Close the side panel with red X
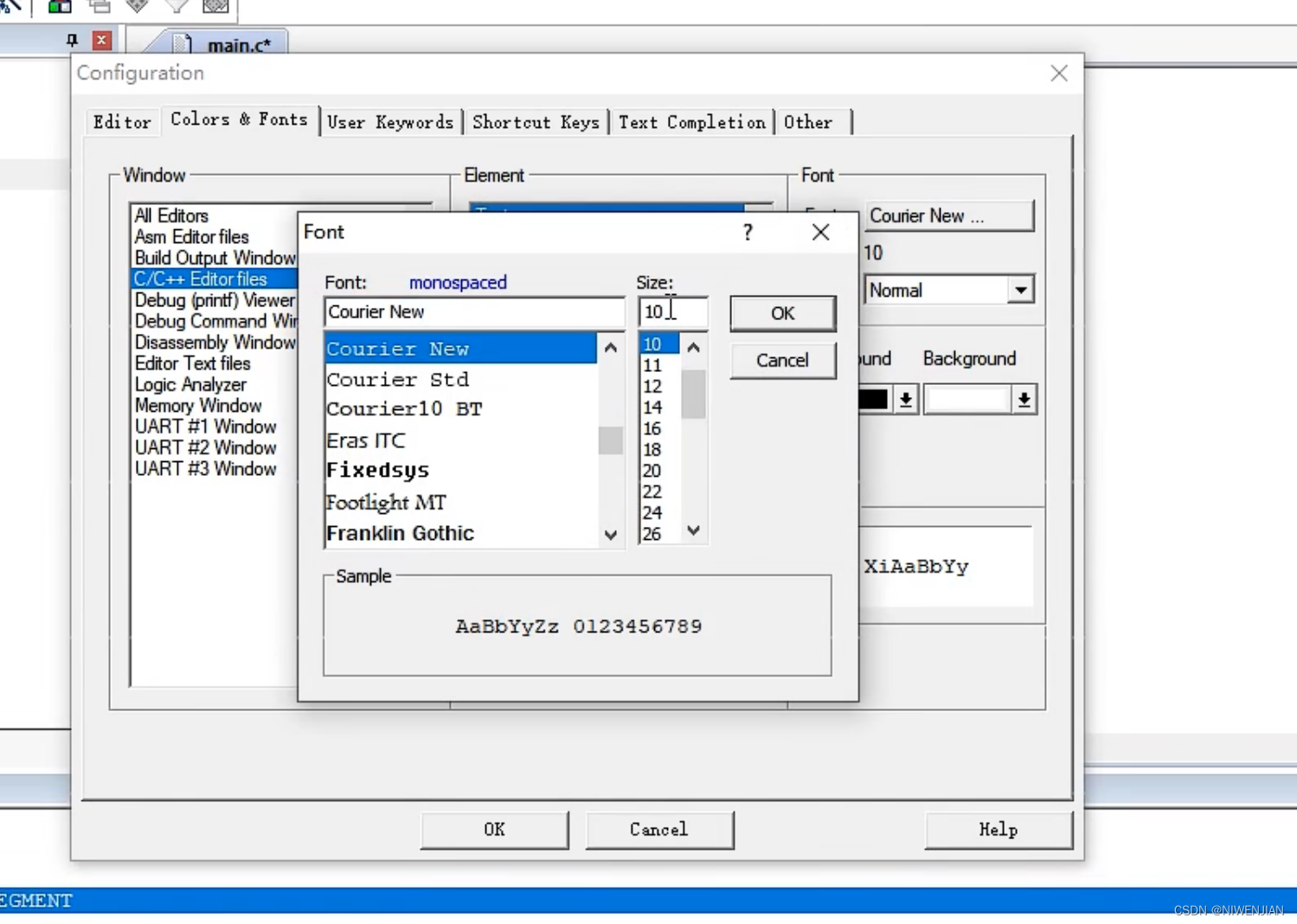Screen dimensions: 1297x924 [102, 40]
